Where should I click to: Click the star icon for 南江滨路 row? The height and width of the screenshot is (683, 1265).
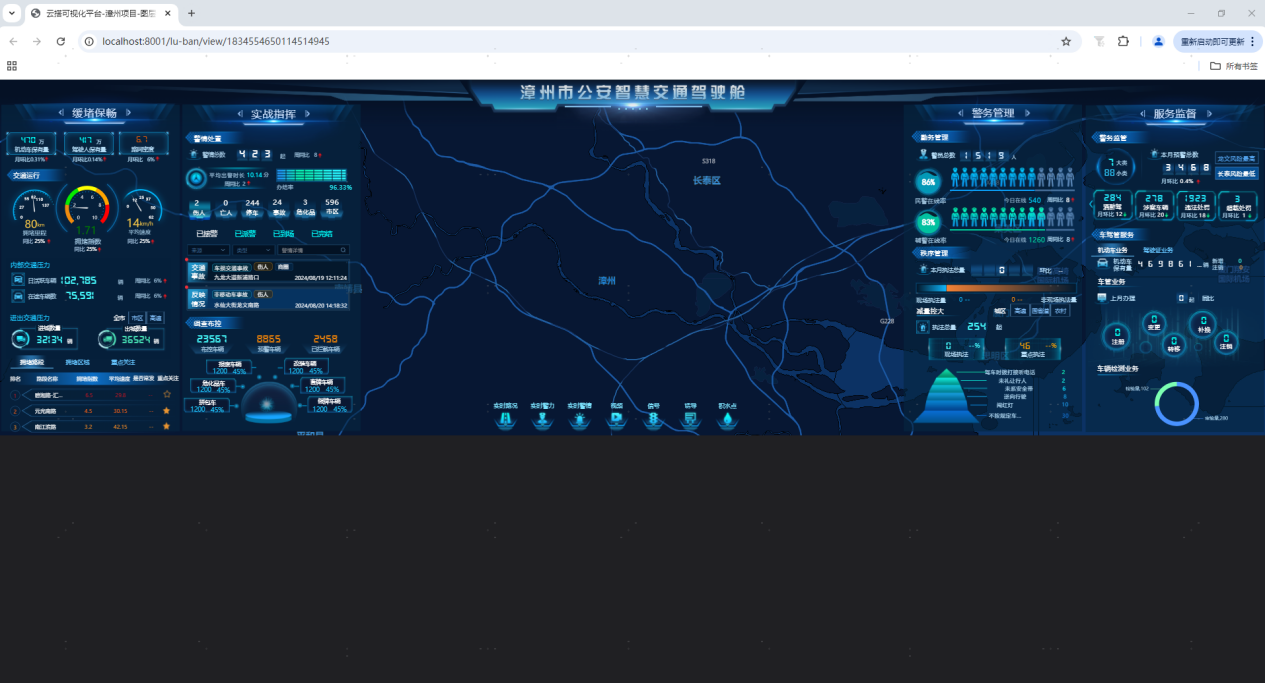click(x=166, y=426)
